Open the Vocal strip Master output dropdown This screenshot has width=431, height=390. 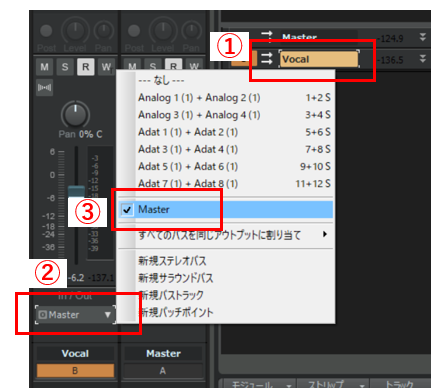(75, 314)
